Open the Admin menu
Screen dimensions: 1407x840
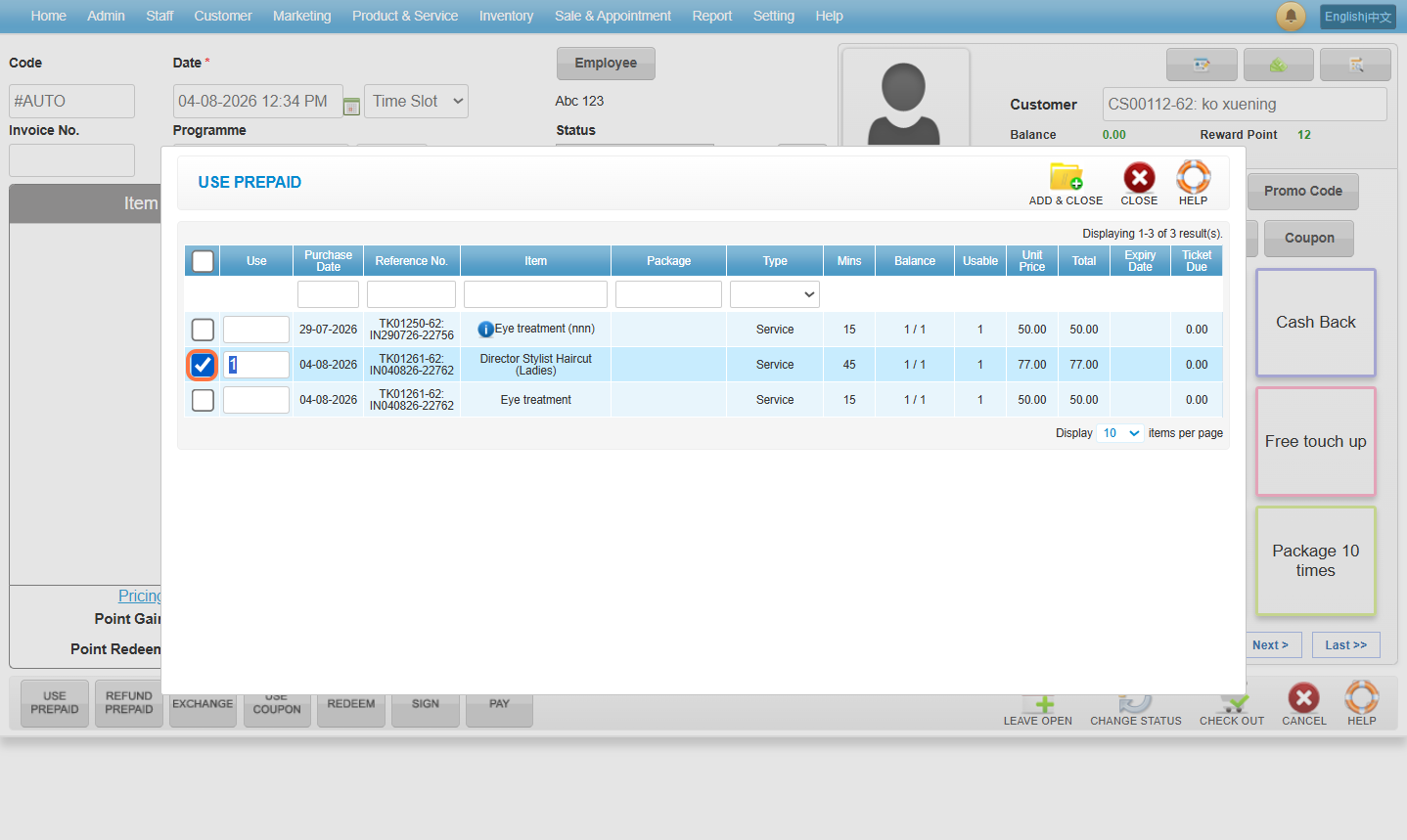pyautogui.click(x=106, y=16)
